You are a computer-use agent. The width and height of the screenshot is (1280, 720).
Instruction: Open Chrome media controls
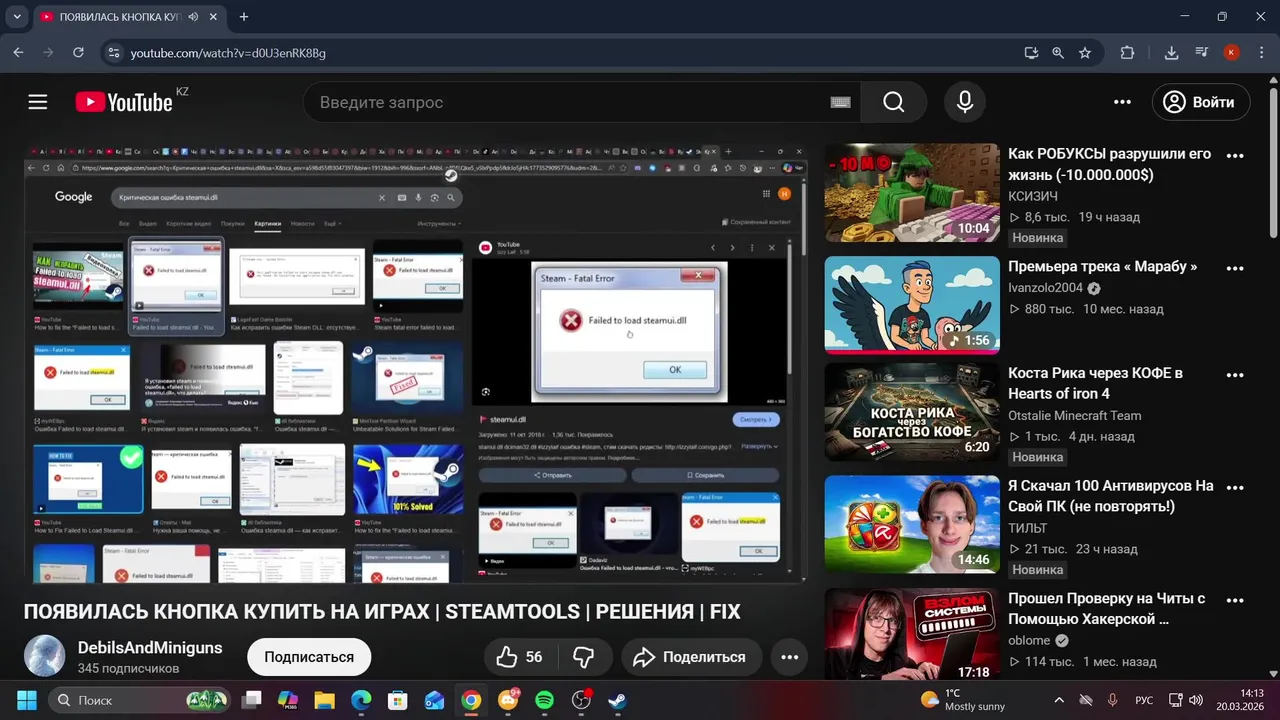1202,52
